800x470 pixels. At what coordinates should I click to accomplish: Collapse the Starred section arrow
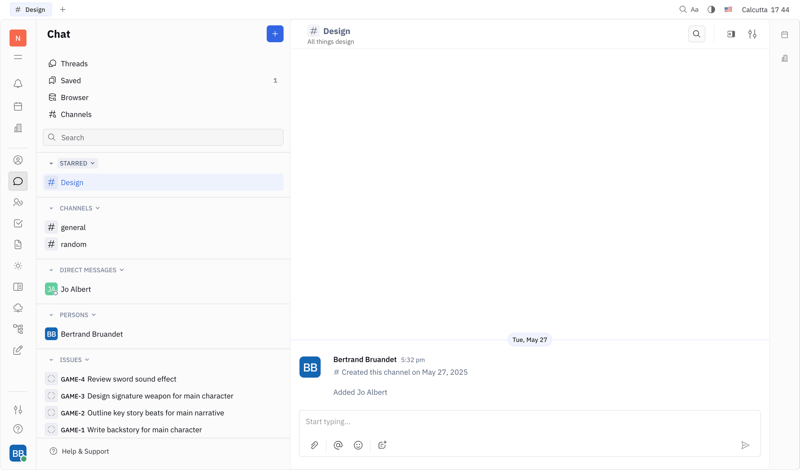pyautogui.click(x=51, y=163)
